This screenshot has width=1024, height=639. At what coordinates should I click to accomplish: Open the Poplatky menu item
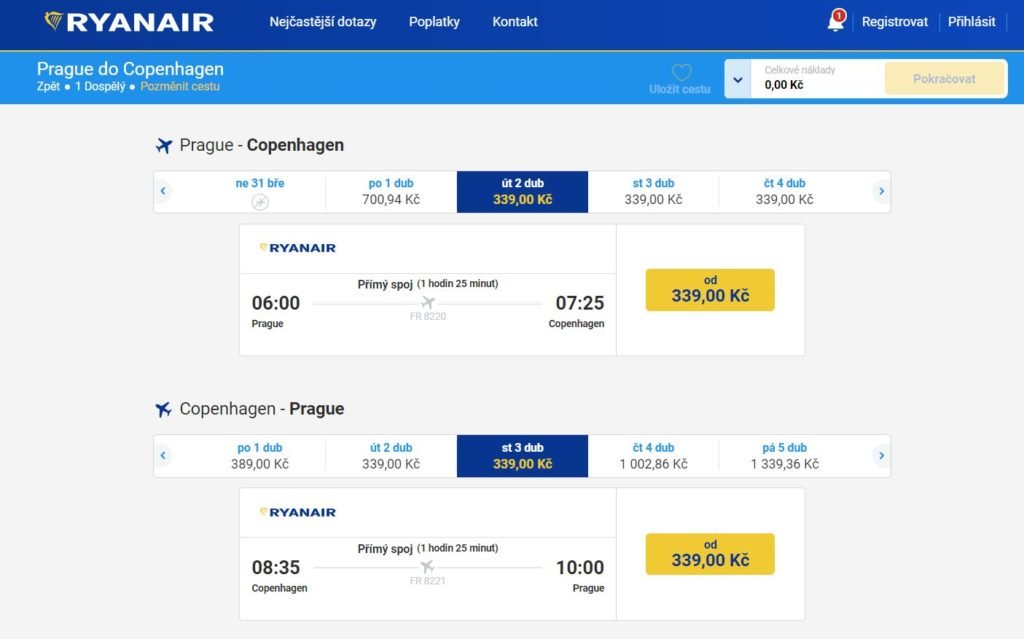[x=434, y=22]
